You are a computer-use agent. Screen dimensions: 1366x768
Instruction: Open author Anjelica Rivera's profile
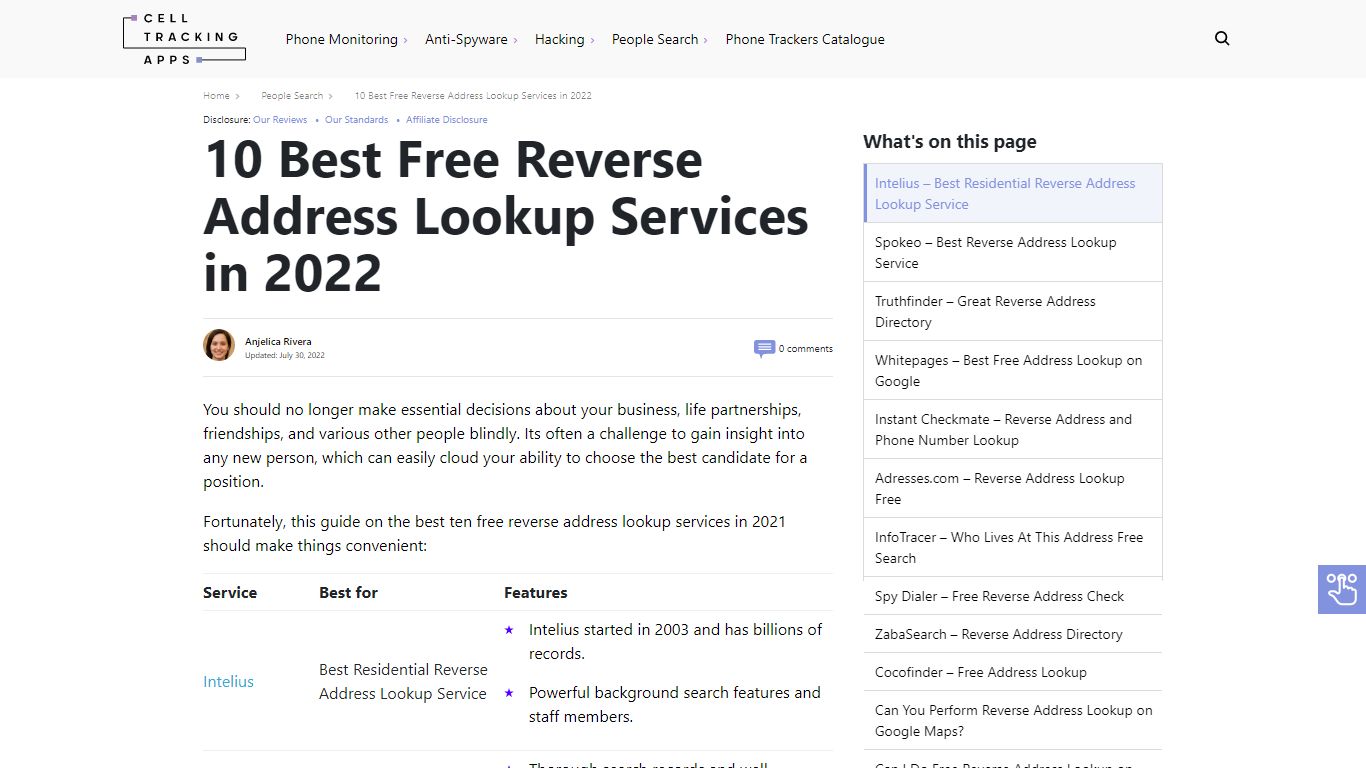click(278, 341)
